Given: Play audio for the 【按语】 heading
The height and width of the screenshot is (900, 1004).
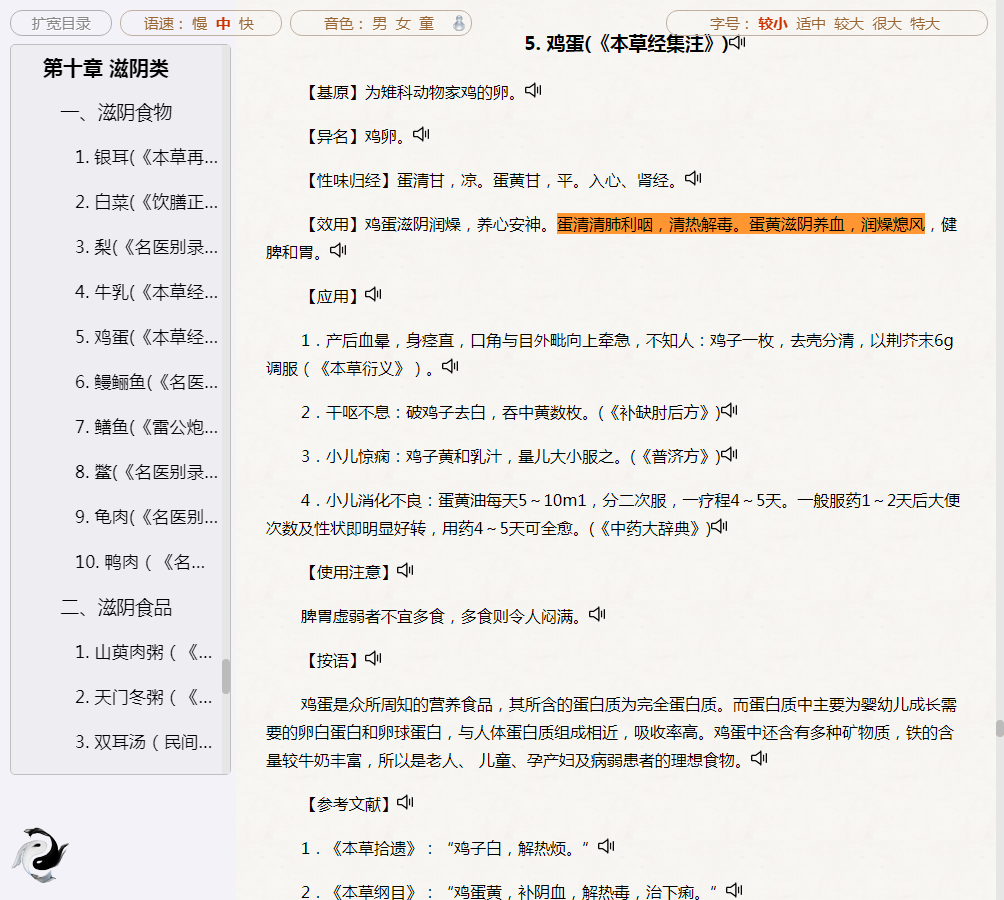Looking at the screenshot, I should point(373,658).
